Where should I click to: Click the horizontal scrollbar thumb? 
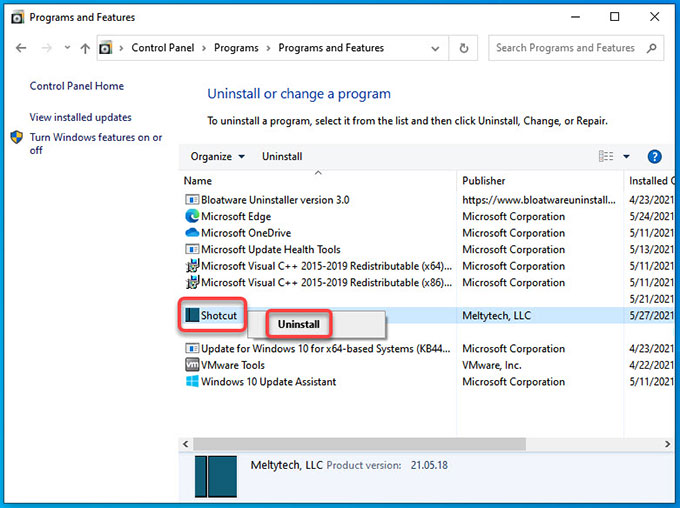click(x=360, y=444)
